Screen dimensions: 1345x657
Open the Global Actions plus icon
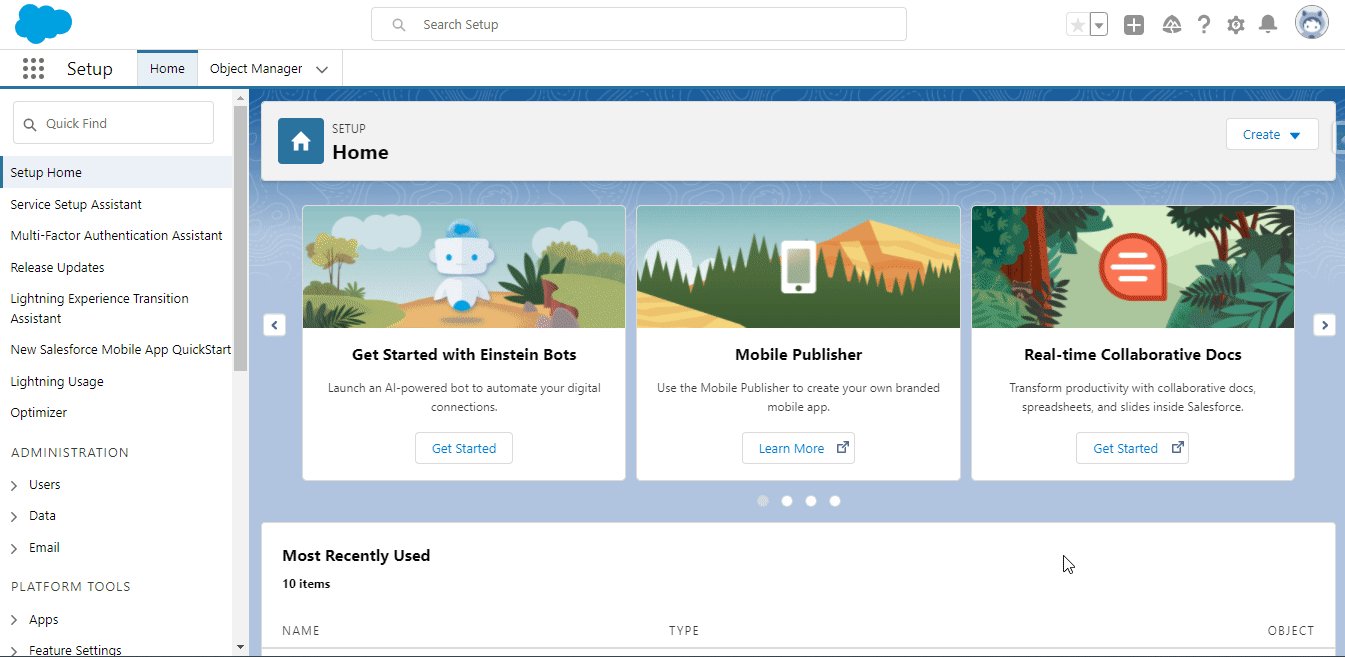1133,25
